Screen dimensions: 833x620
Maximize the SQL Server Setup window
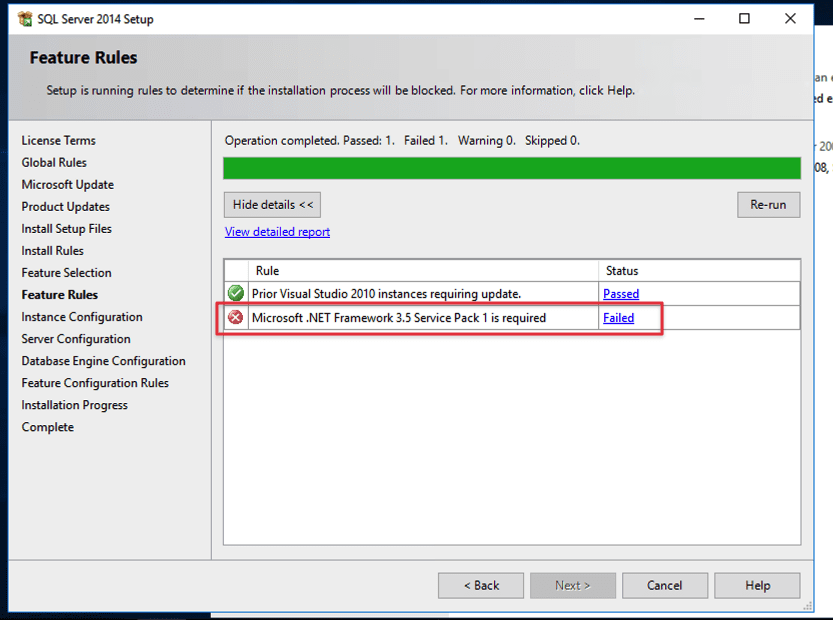click(x=744, y=19)
